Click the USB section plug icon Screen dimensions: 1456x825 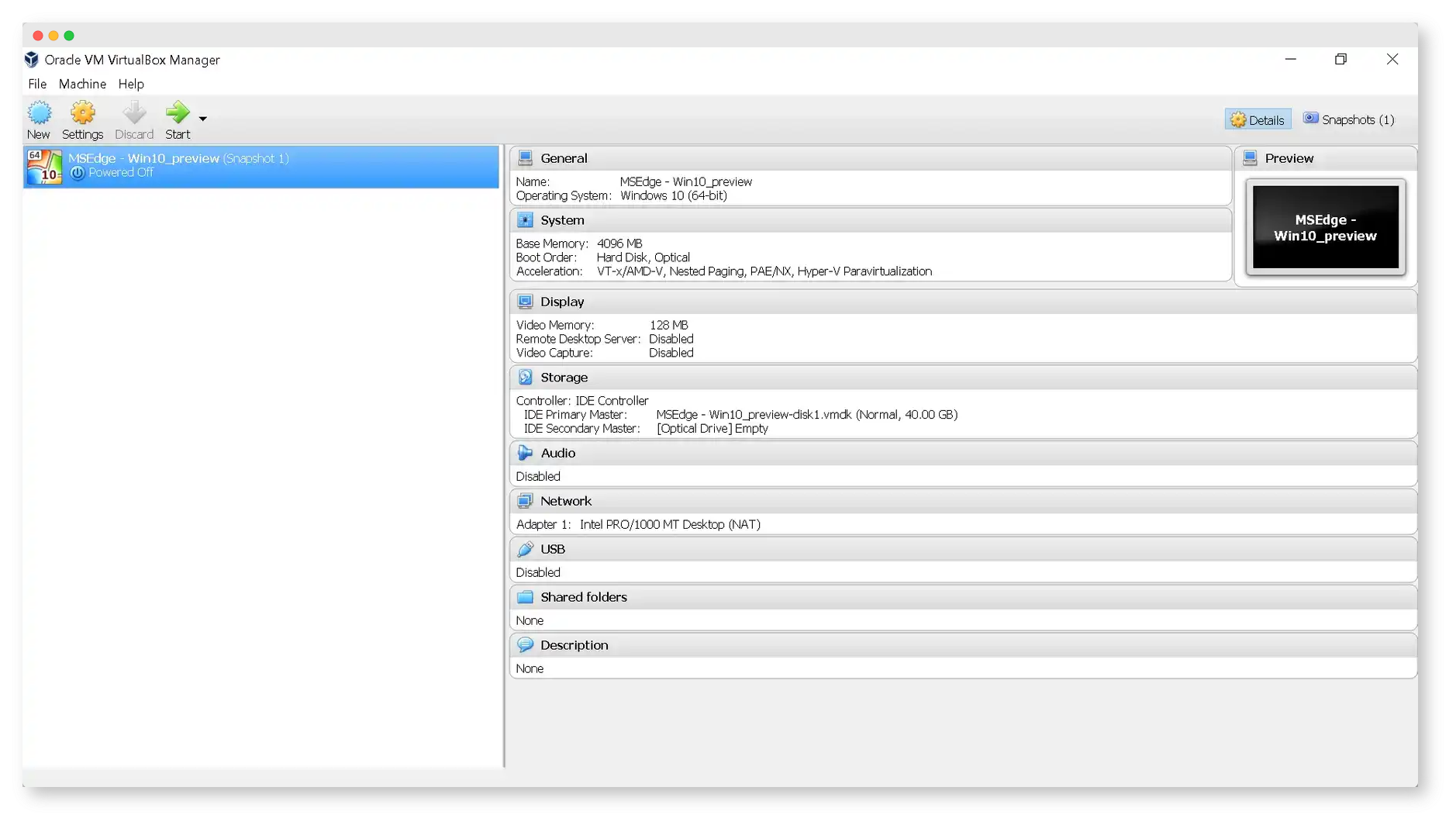pos(525,549)
